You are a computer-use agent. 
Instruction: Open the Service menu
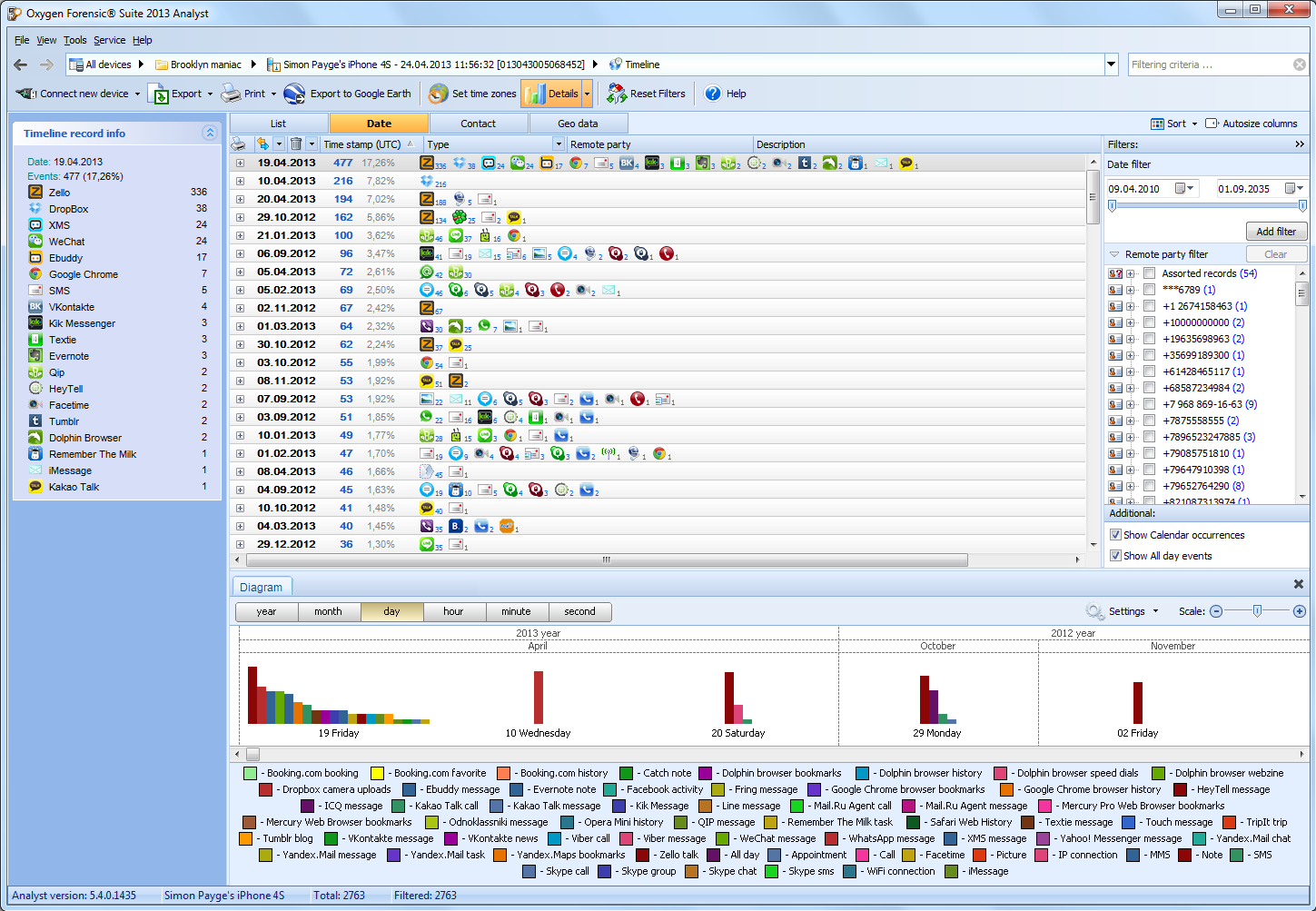tap(110, 40)
